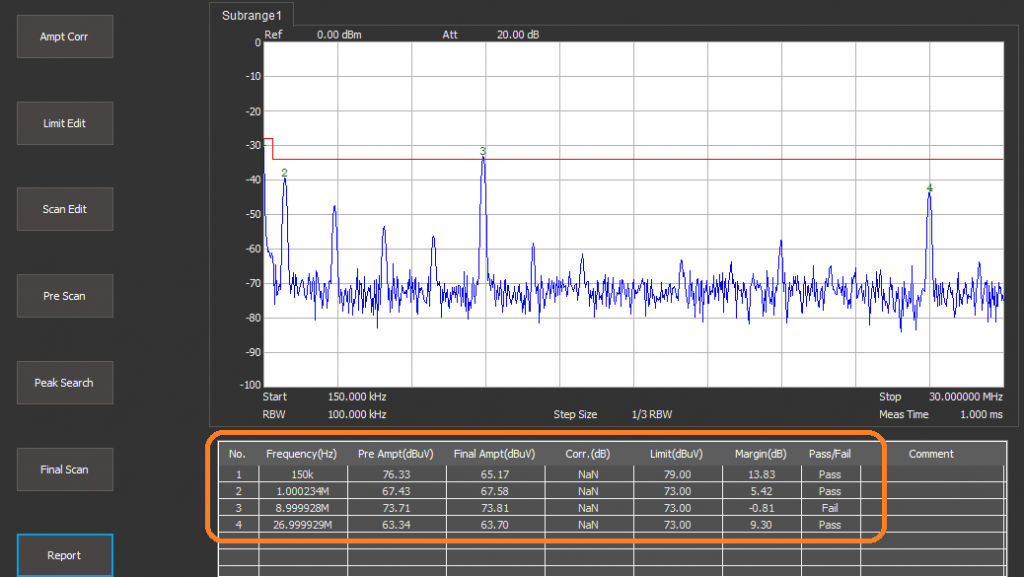Screen dimensions: 1024x577
Task: Start the Final Scan
Action: pyautogui.click(x=64, y=469)
